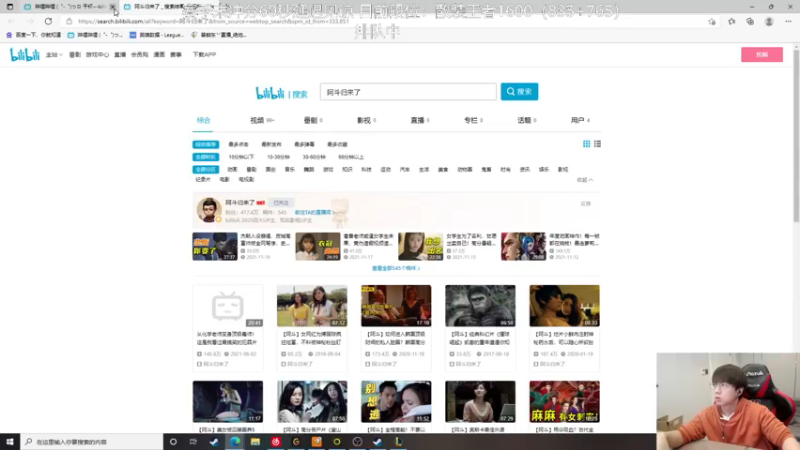
Task: Click the browser back arrow
Action: click(12, 21)
